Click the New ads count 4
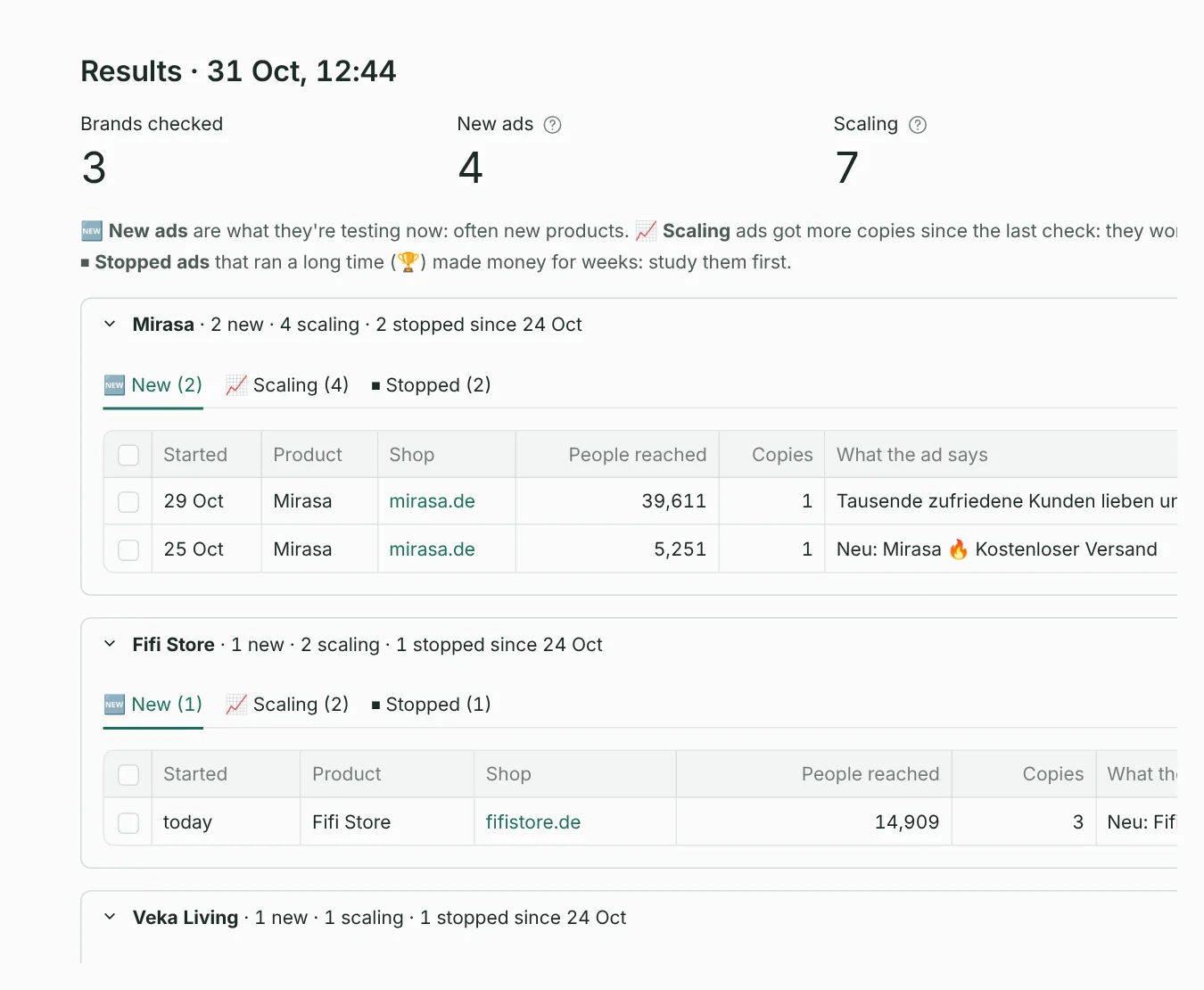Viewport: 1204px width, 990px height. [x=471, y=168]
